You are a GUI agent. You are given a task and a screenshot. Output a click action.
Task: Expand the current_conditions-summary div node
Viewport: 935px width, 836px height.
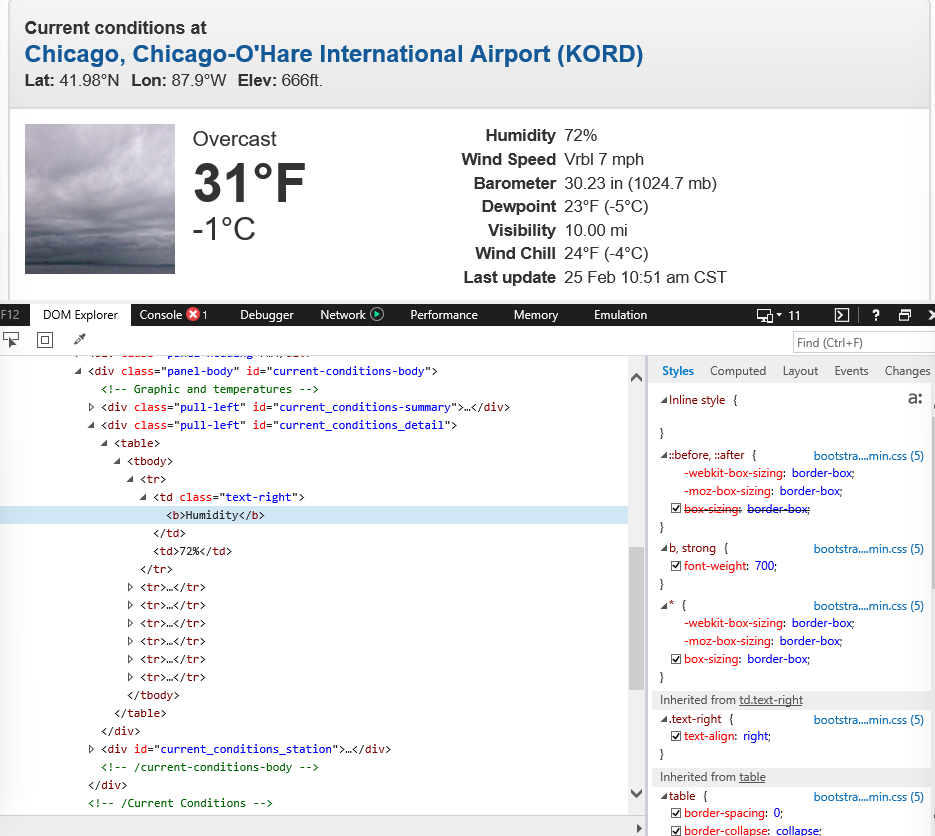point(91,407)
